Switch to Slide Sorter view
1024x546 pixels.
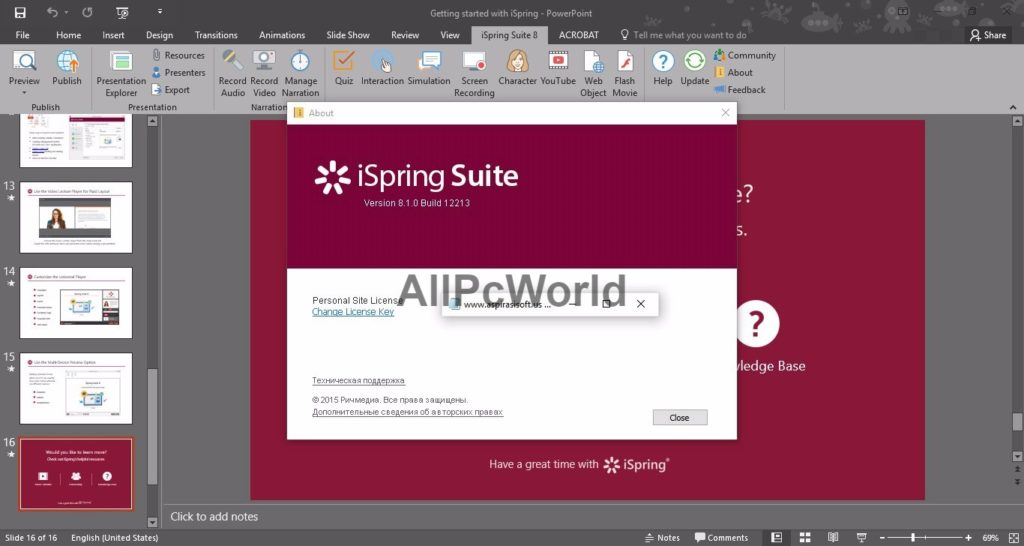pyautogui.click(x=805, y=538)
